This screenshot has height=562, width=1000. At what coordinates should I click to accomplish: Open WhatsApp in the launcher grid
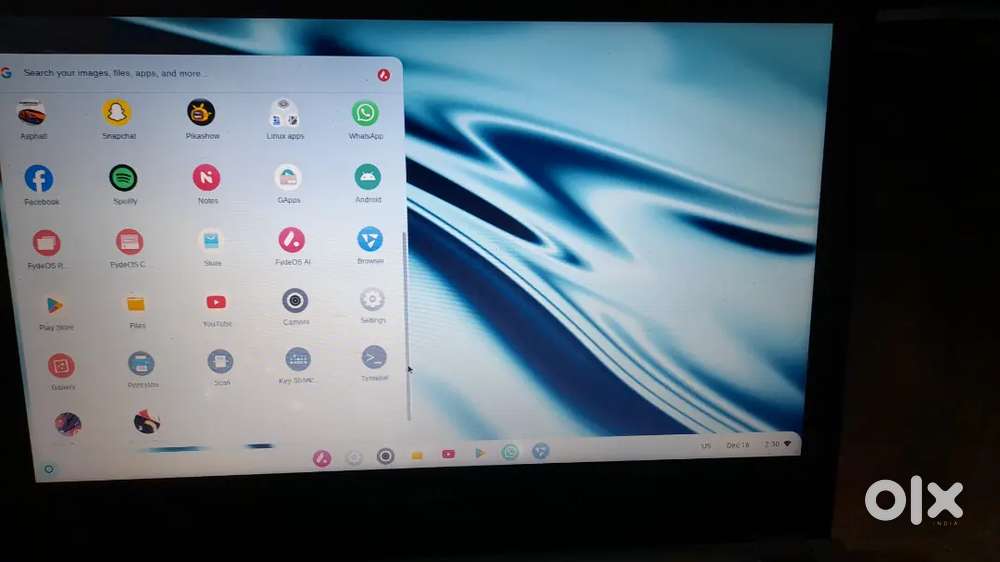(365, 113)
